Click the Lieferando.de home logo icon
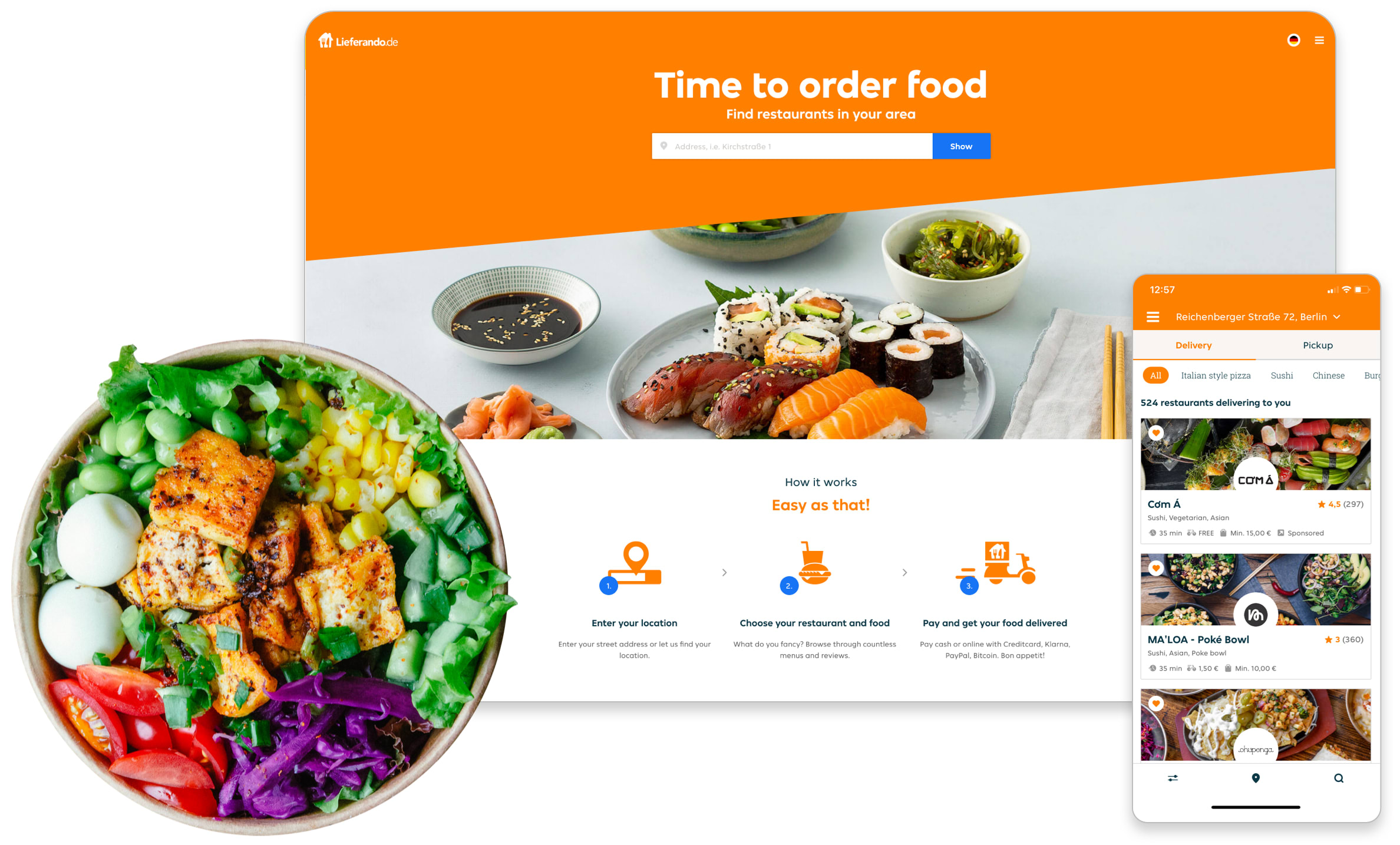The image size is (1400, 845). pos(328,41)
